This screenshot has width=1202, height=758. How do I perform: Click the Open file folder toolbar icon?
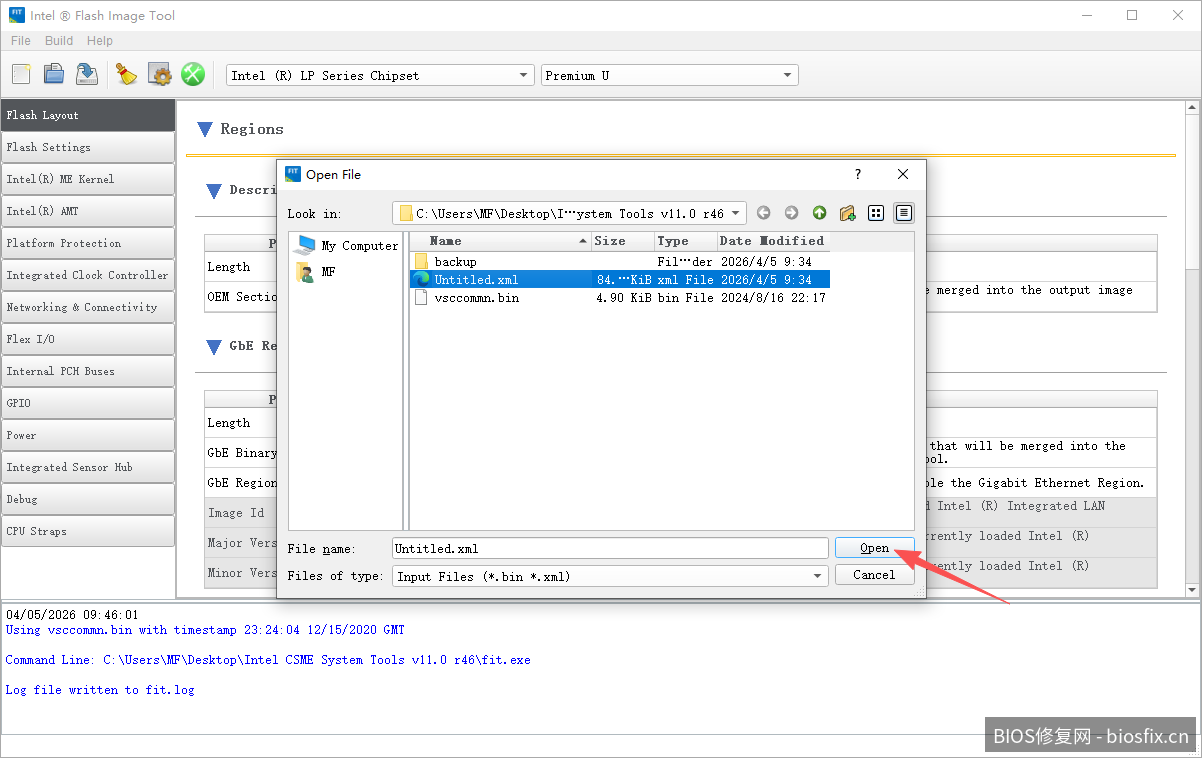click(x=54, y=74)
